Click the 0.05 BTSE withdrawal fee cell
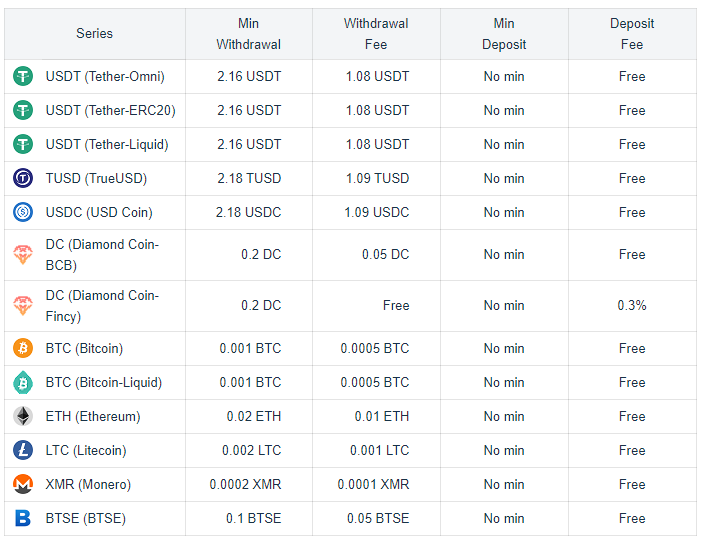The width and height of the screenshot is (708, 557). pos(378,518)
